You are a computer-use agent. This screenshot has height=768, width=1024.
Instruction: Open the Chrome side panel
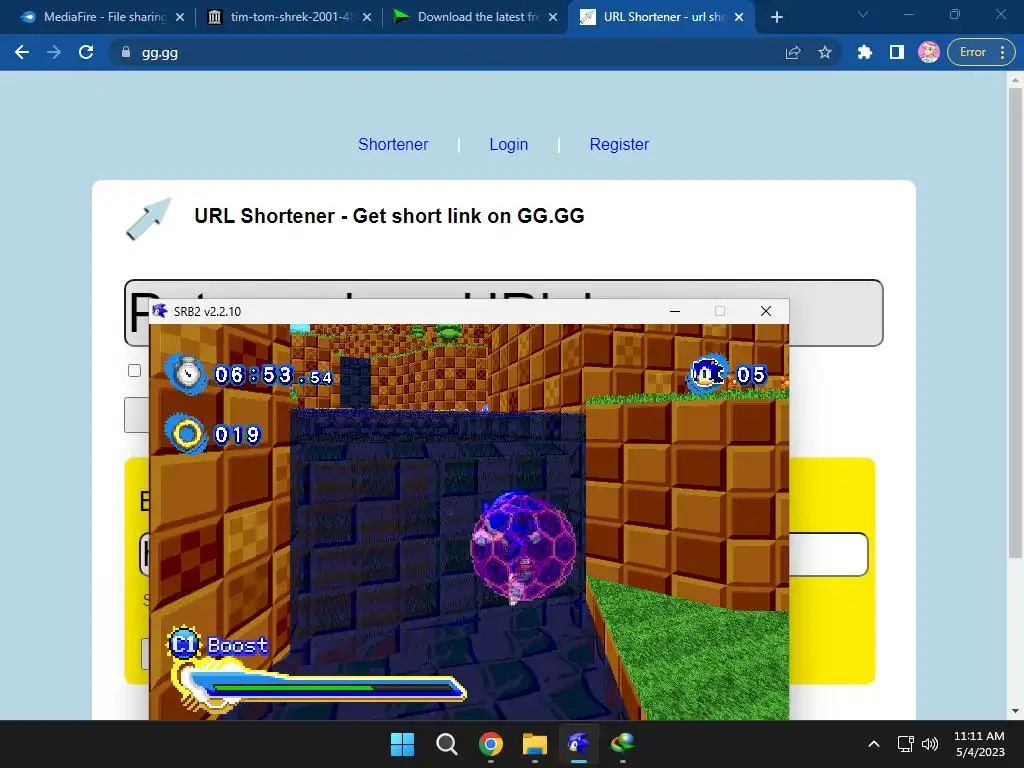point(897,52)
